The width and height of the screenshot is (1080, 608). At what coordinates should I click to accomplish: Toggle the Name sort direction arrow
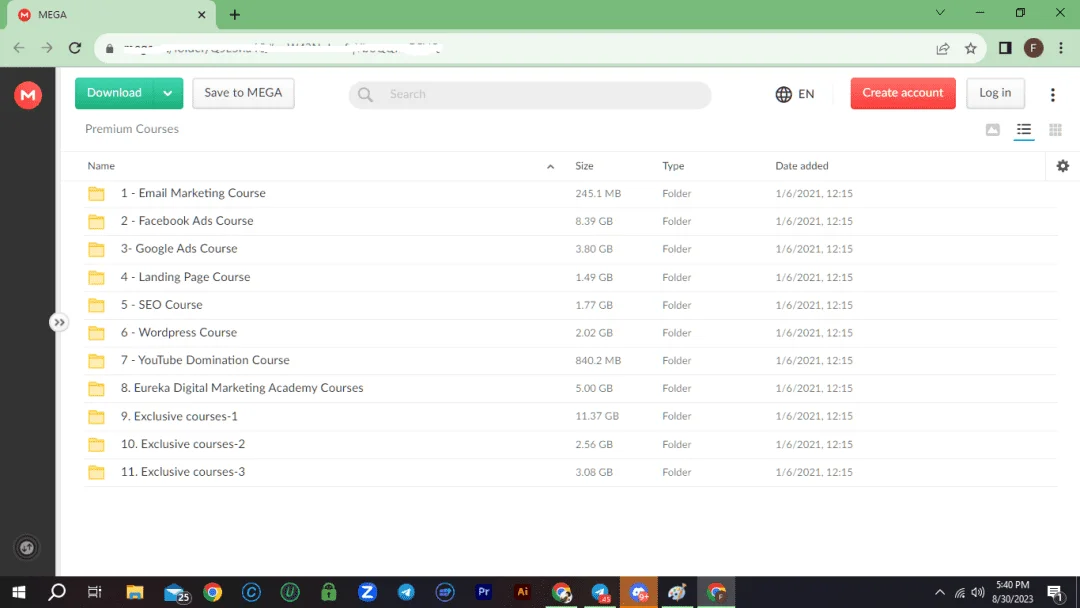click(550, 167)
